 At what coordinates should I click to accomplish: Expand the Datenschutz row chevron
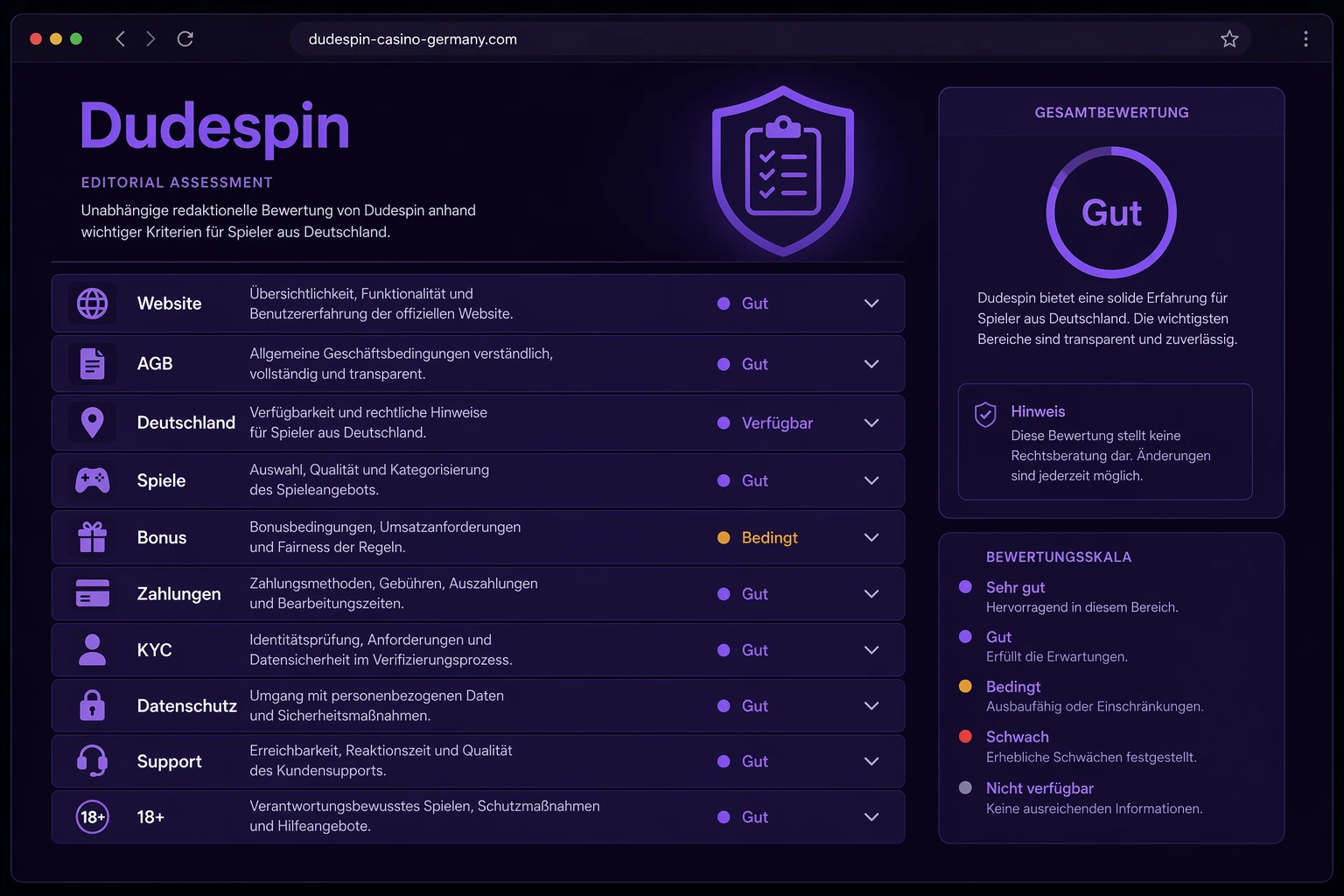coord(871,705)
